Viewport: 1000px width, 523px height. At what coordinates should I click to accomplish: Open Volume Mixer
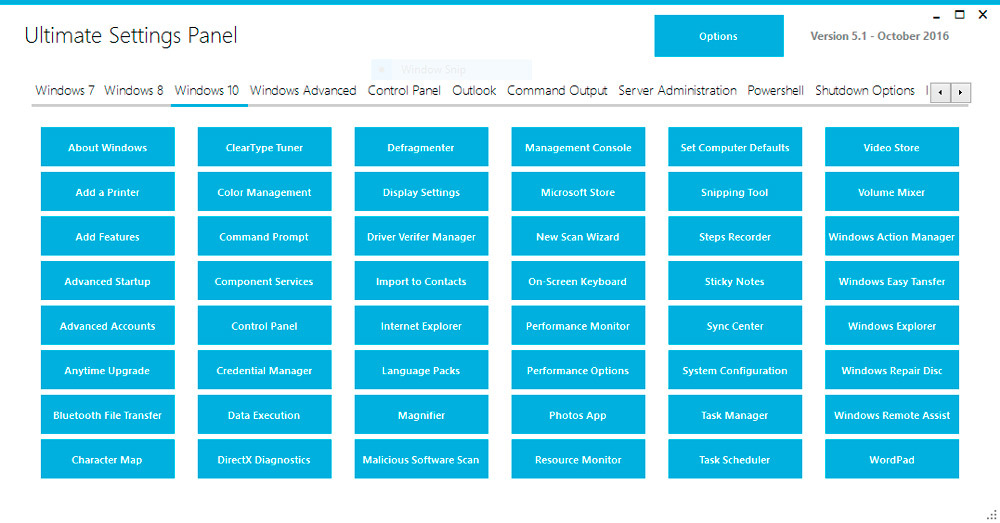click(x=891, y=192)
